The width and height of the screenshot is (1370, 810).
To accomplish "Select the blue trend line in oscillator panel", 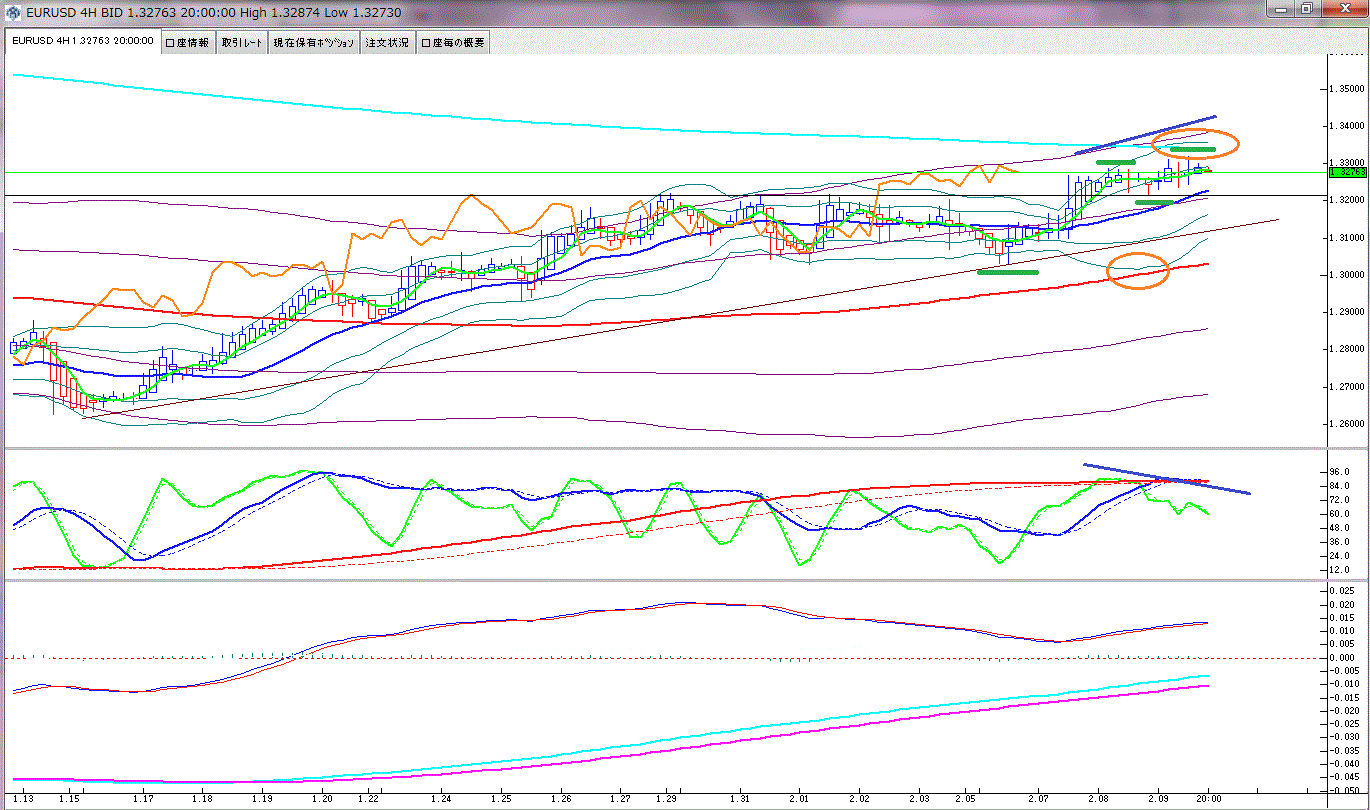I will [1165, 478].
